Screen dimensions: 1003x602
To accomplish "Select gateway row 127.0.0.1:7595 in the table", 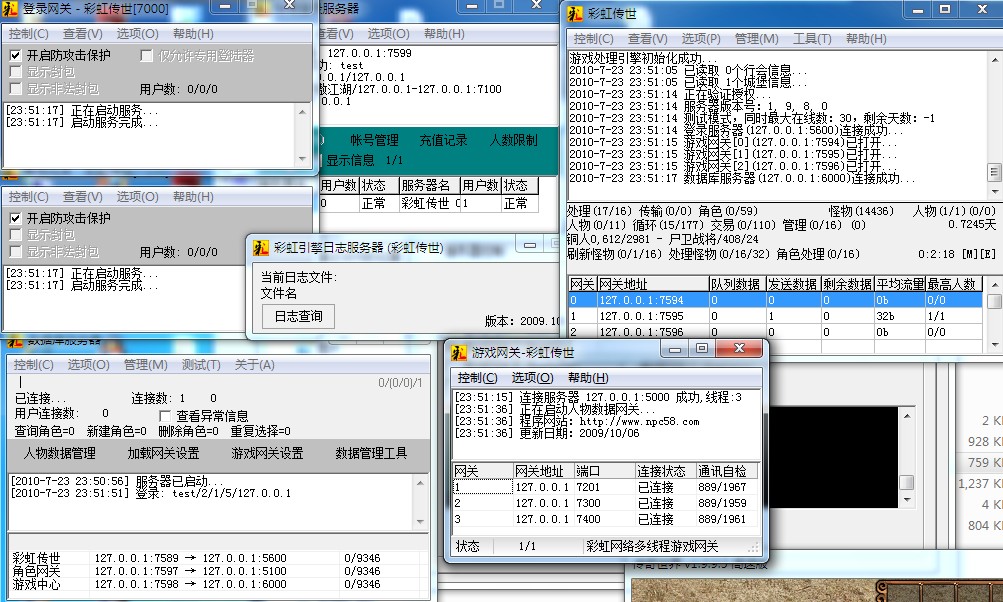I will [x=627, y=316].
